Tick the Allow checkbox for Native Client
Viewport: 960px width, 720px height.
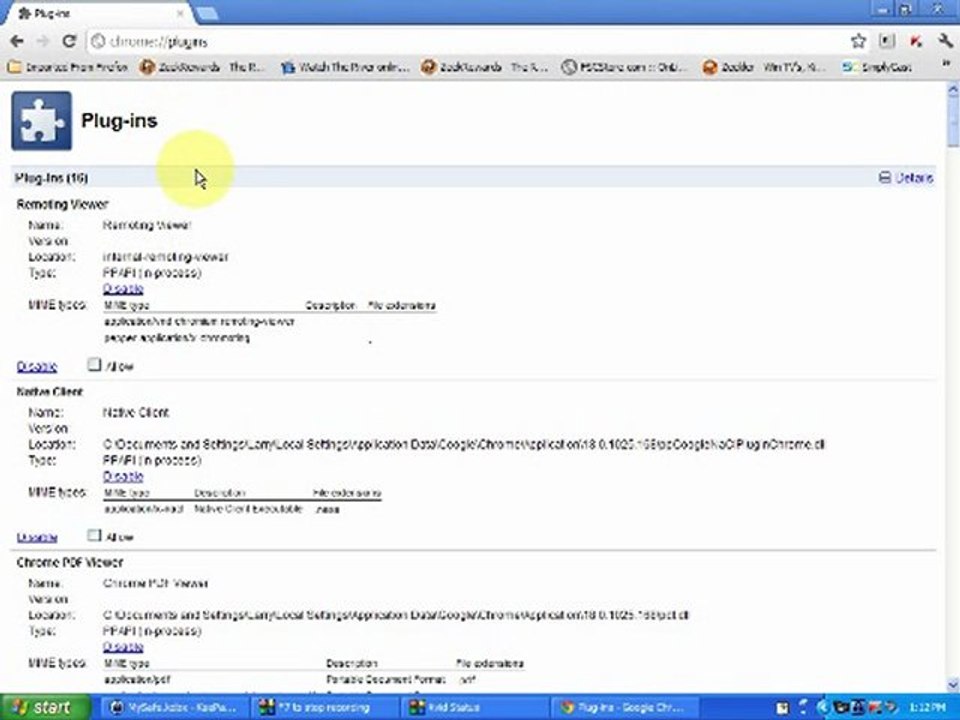(x=94, y=536)
